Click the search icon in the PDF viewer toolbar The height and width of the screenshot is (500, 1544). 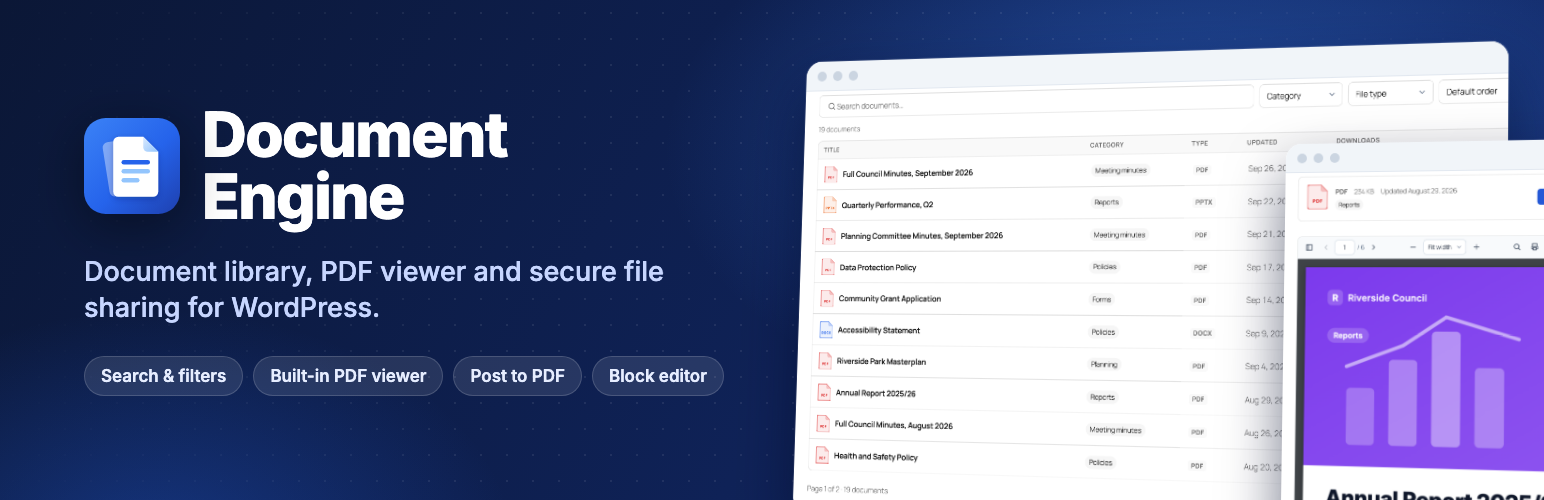pyautogui.click(x=1516, y=246)
